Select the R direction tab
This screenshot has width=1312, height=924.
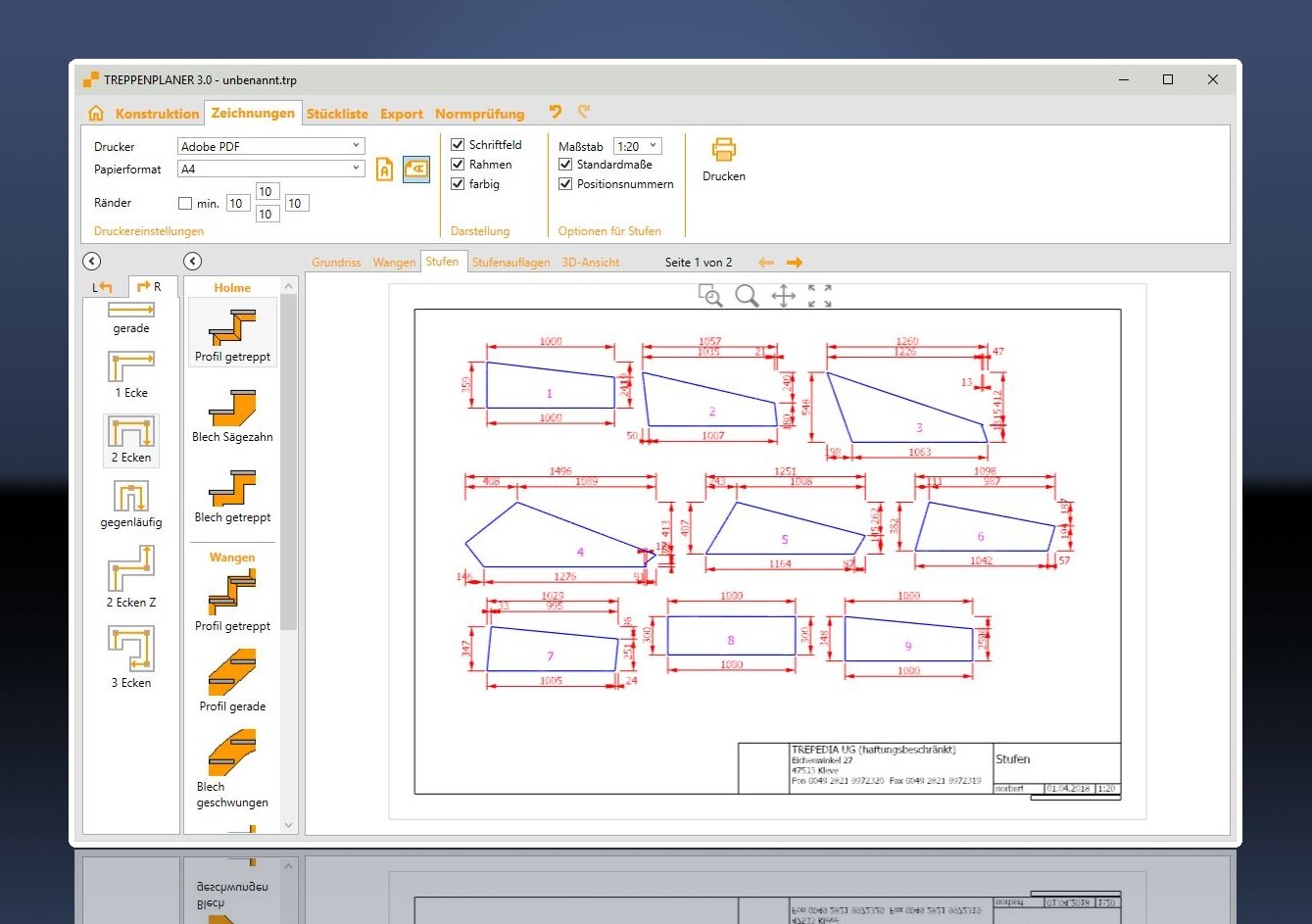tap(152, 286)
